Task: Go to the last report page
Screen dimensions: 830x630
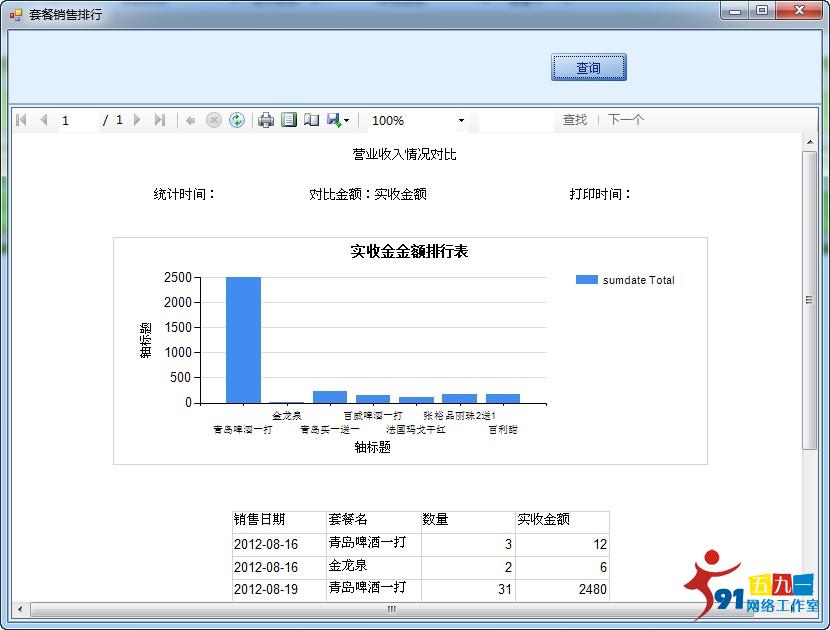Action: click(160, 120)
